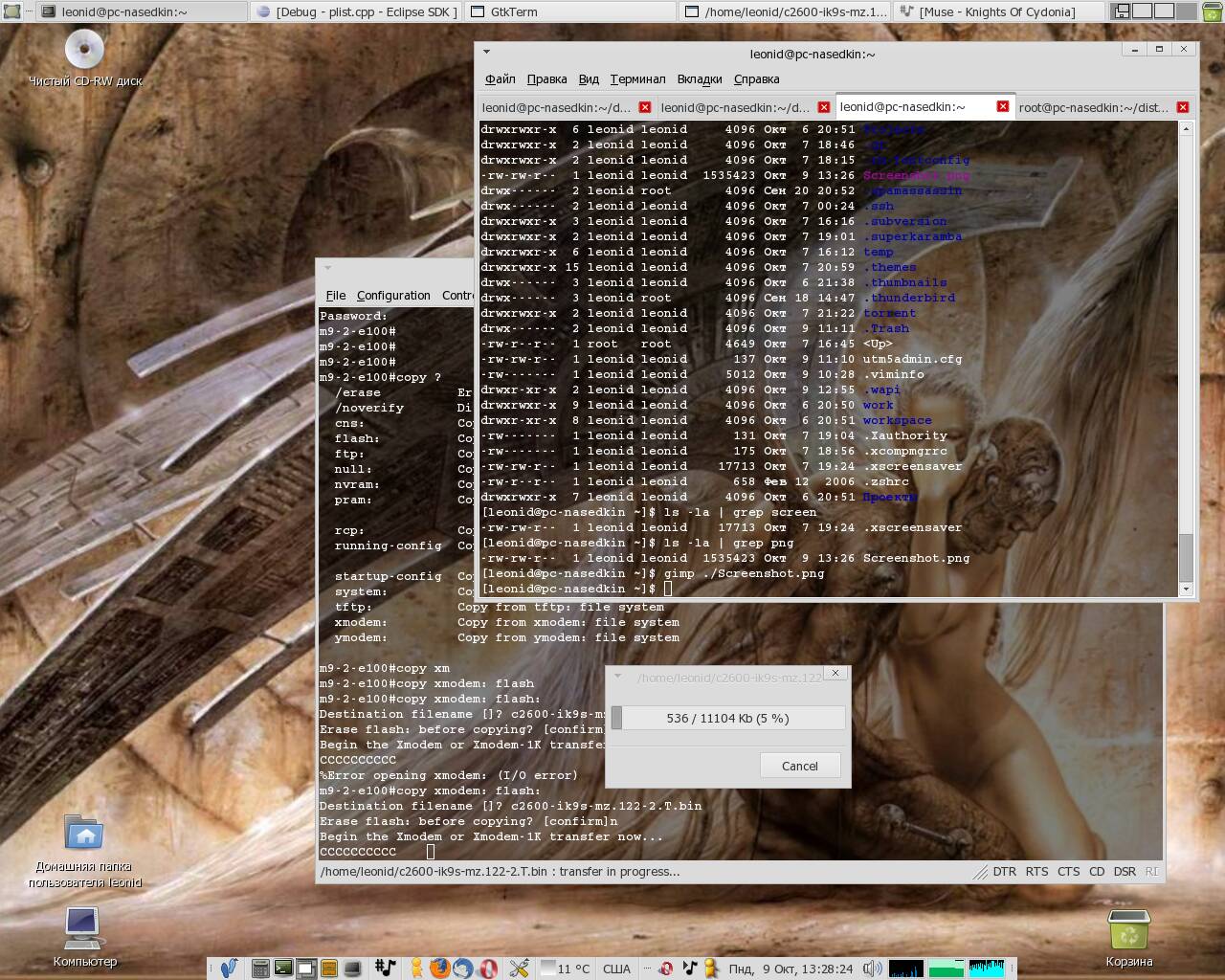Open the Справка menu in terminal
Screen dimensions: 1225x980
coord(756,78)
